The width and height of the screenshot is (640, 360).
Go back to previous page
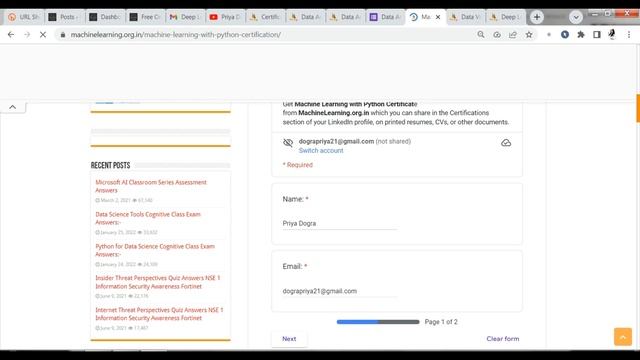point(11,35)
